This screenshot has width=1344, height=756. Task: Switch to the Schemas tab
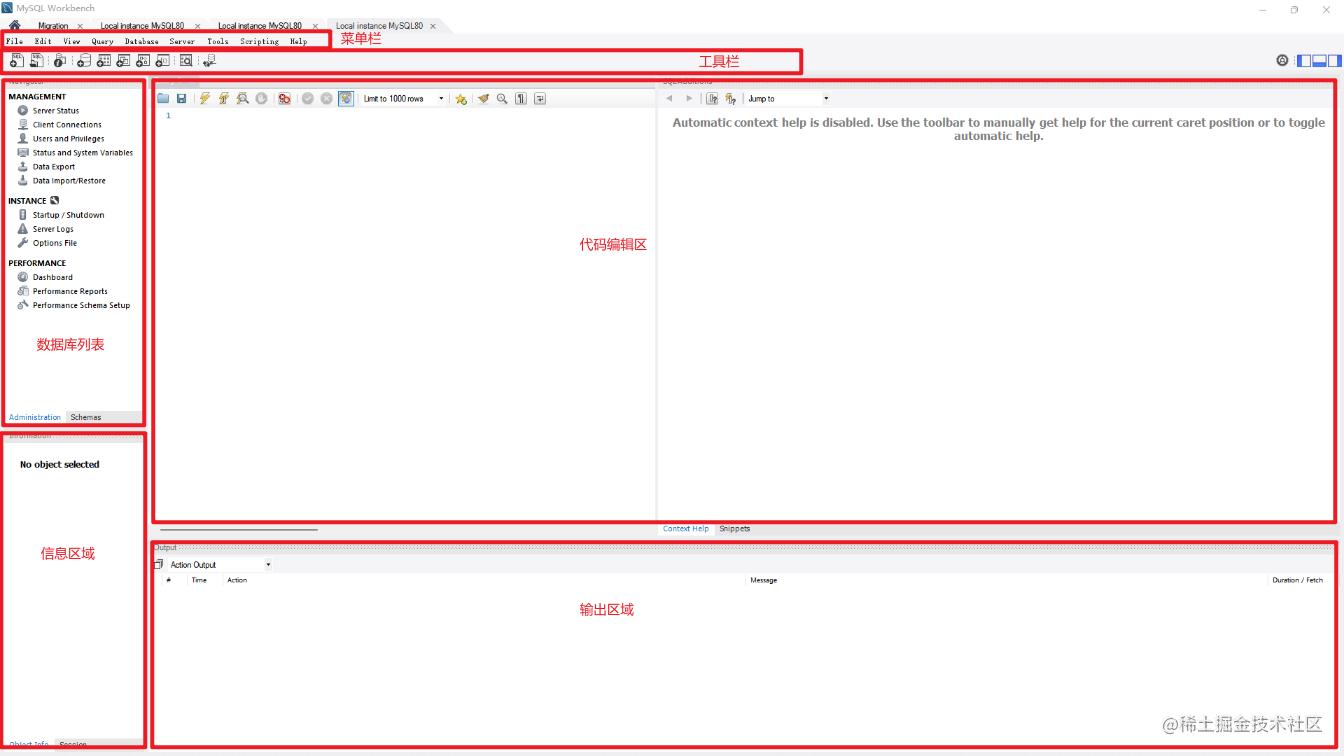coord(86,417)
